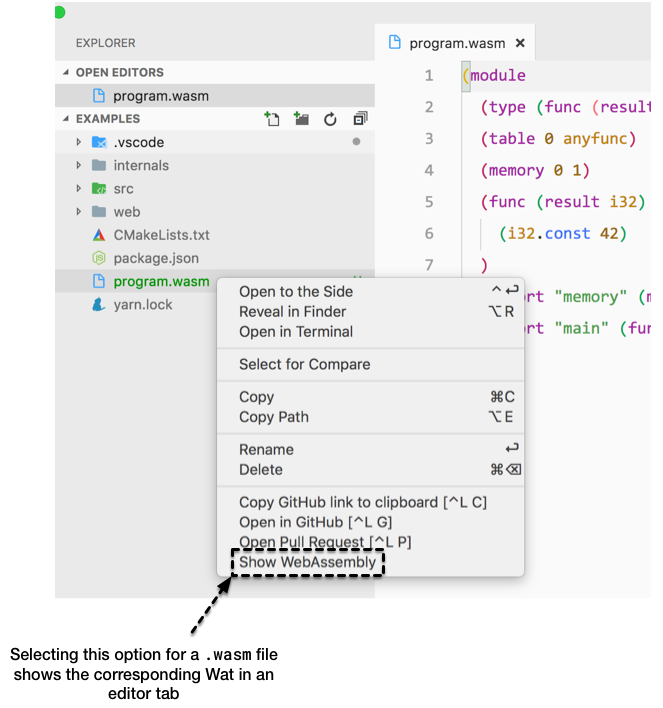
Task: Choose Show WebAssembly from context menu
Action: (307, 562)
